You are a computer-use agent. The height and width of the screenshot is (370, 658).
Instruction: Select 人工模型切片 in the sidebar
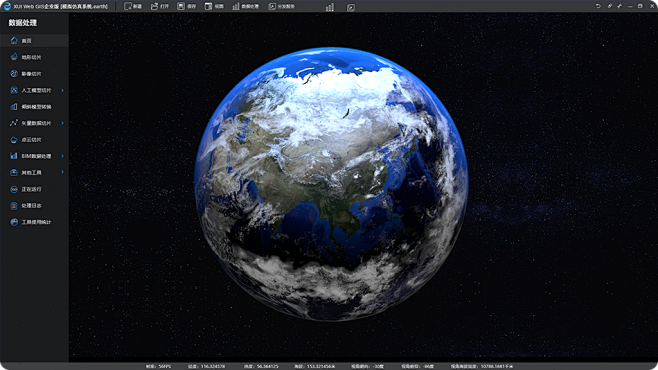point(34,90)
